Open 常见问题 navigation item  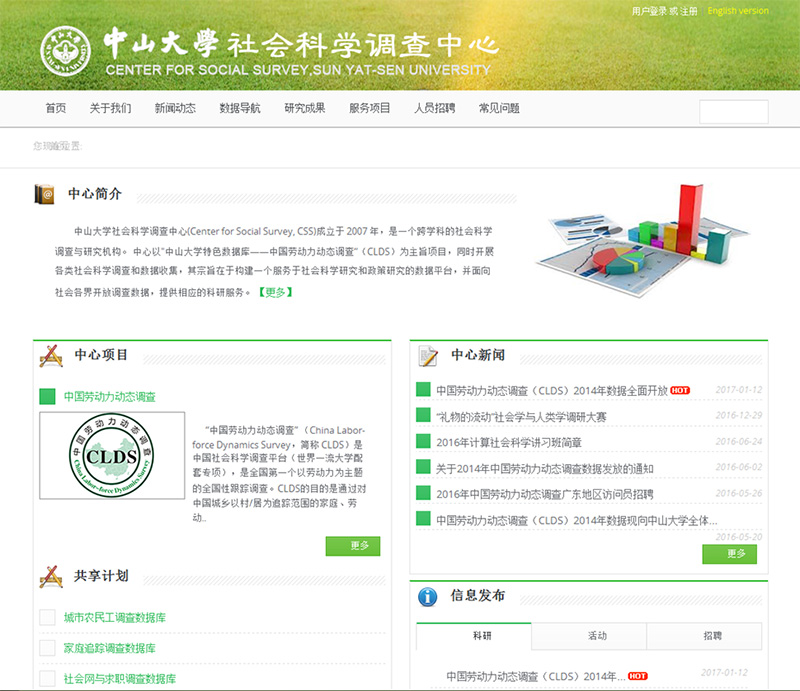point(499,108)
